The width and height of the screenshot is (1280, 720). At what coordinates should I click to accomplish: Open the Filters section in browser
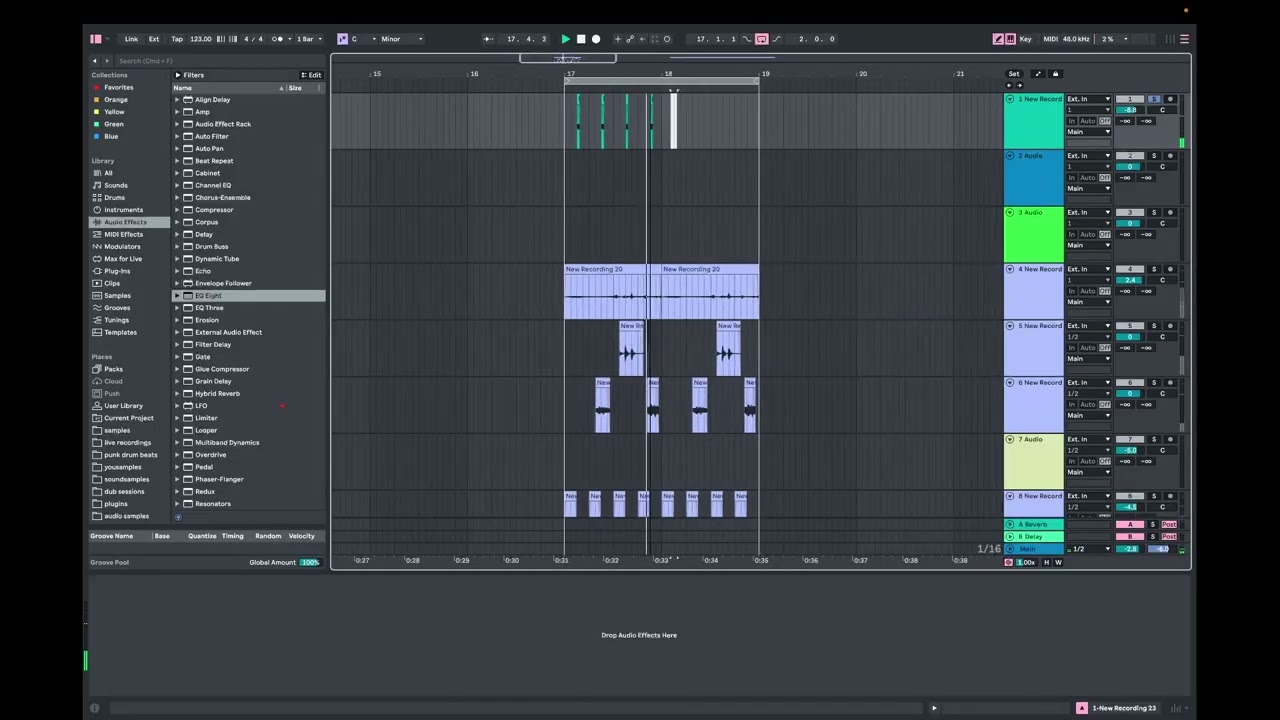[x=190, y=75]
